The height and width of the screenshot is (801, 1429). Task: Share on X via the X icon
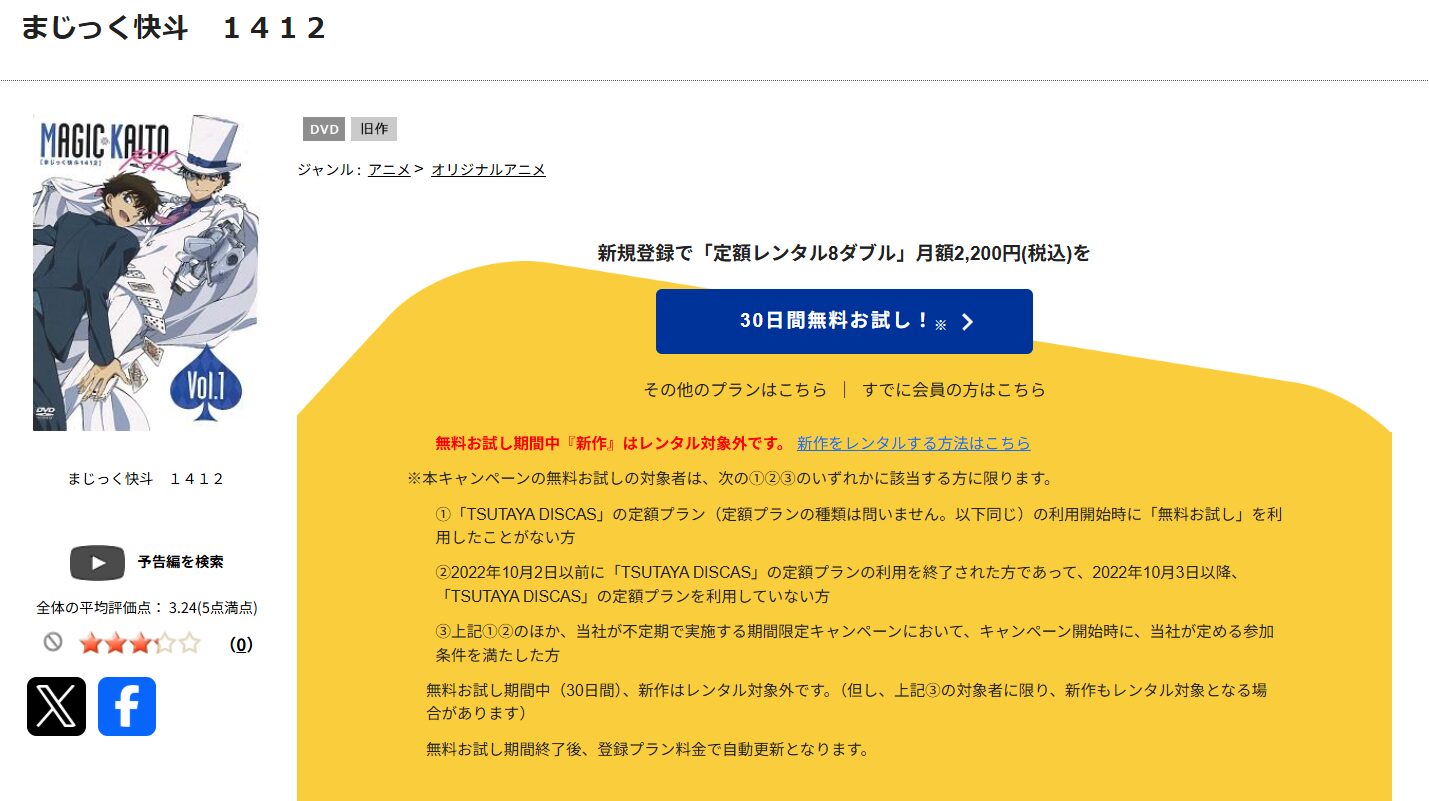(56, 706)
